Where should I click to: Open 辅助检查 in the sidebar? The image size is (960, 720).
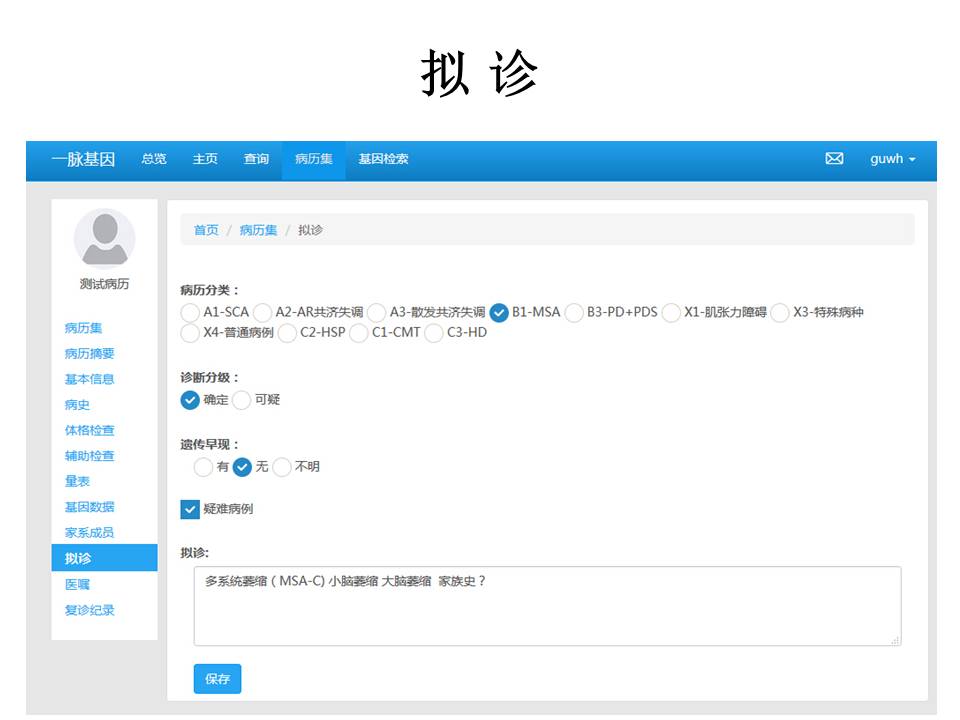click(x=89, y=456)
